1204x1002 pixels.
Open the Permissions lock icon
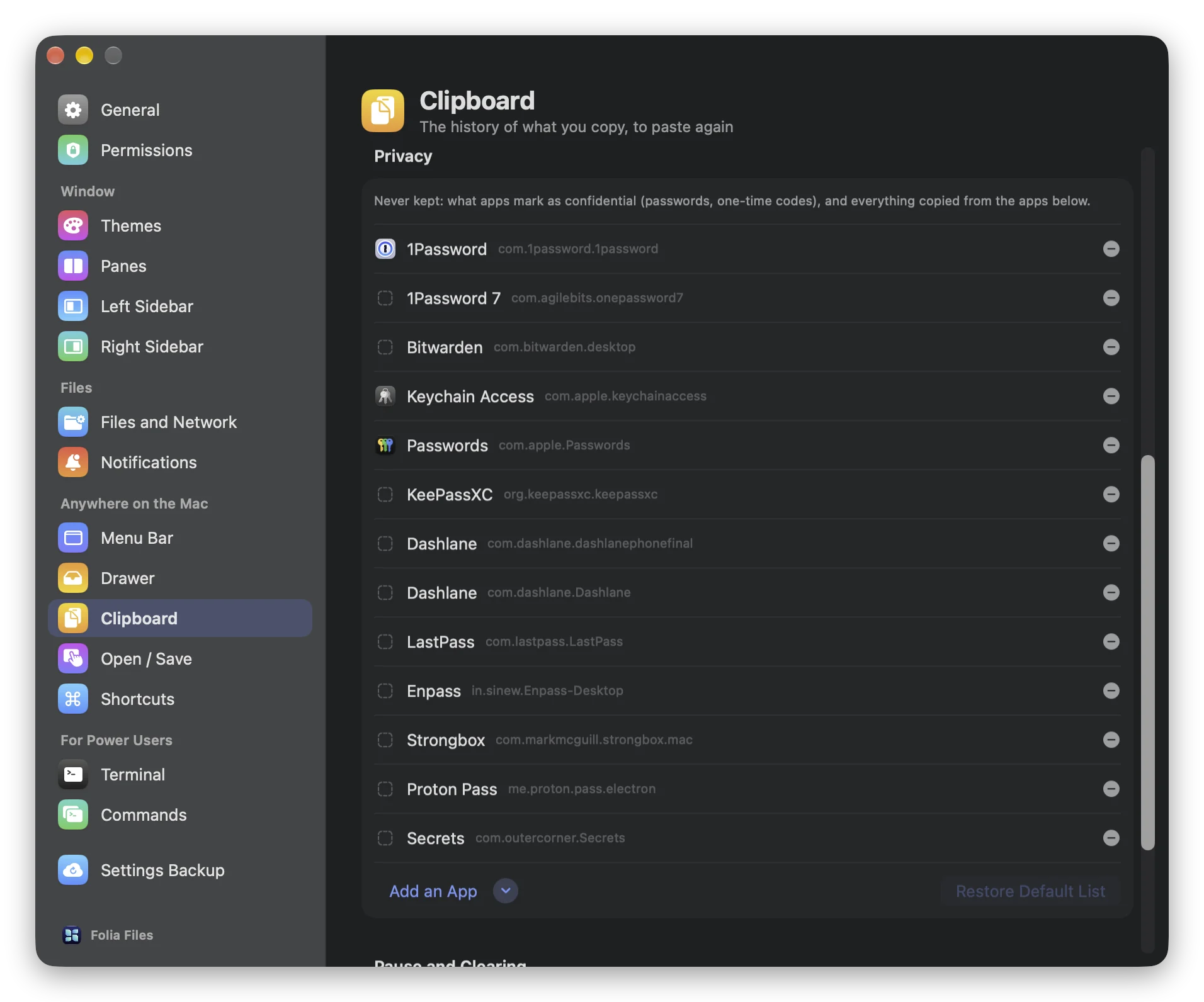pyautogui.click(x=73, y=150)
